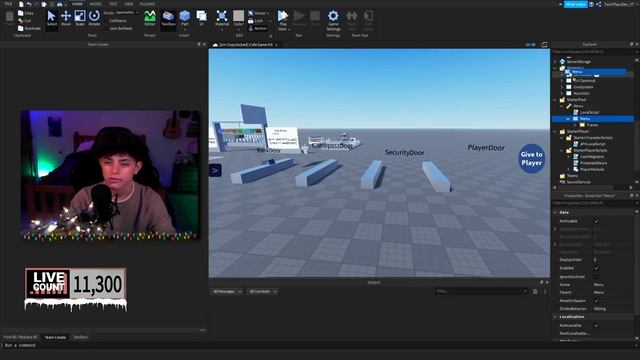
Task: Click the undo arrow in title bar
Action: (29, 4)
